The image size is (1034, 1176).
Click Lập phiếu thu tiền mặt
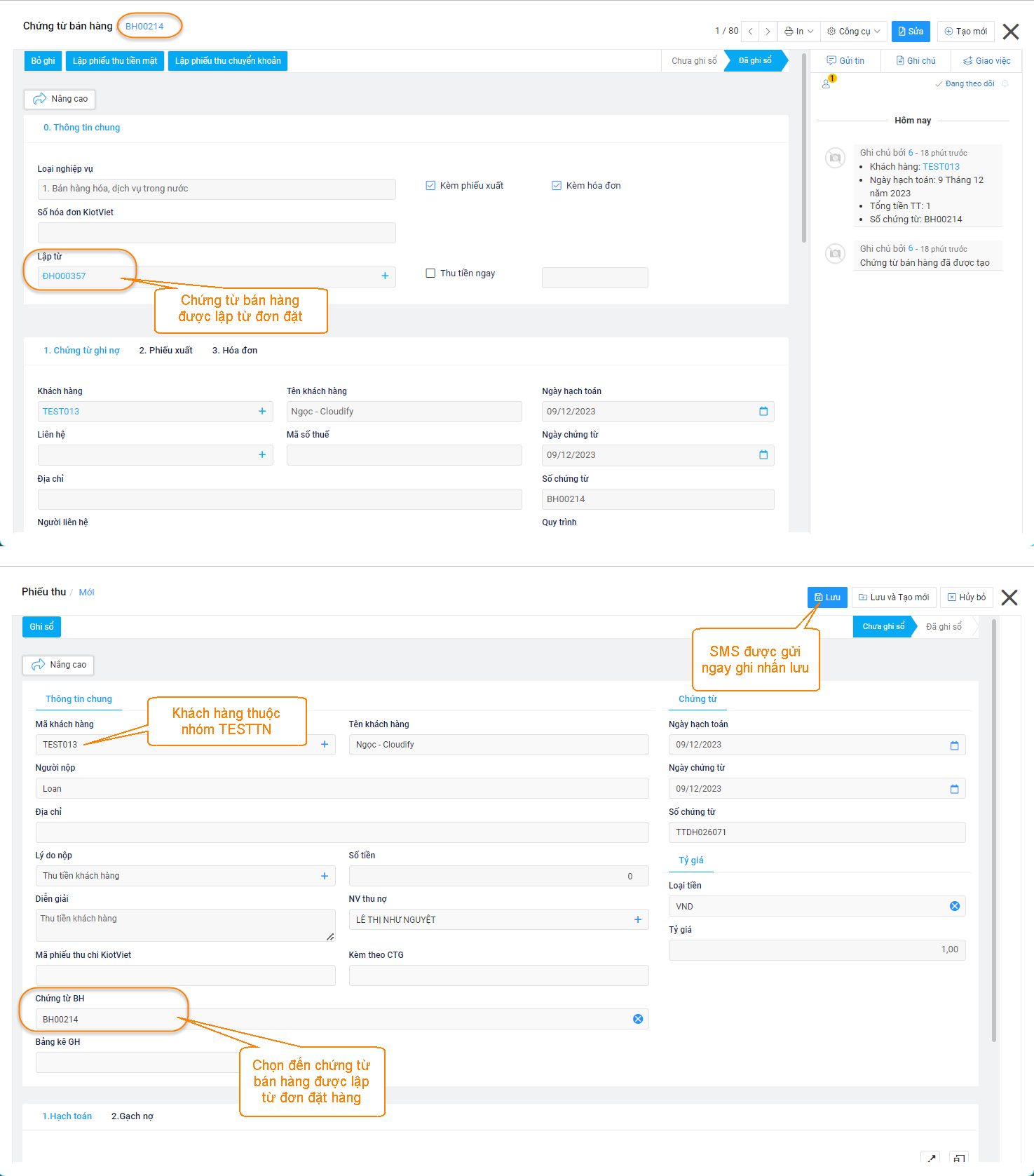pyautogui.click(x=115, y=61)
